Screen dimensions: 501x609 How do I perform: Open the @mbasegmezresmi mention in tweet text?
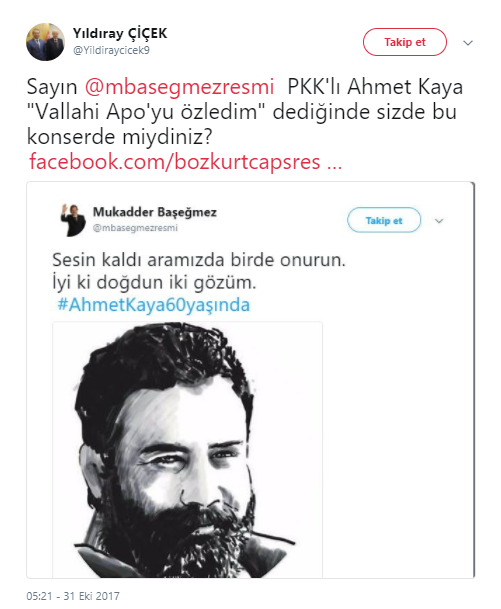pos(179,87)
